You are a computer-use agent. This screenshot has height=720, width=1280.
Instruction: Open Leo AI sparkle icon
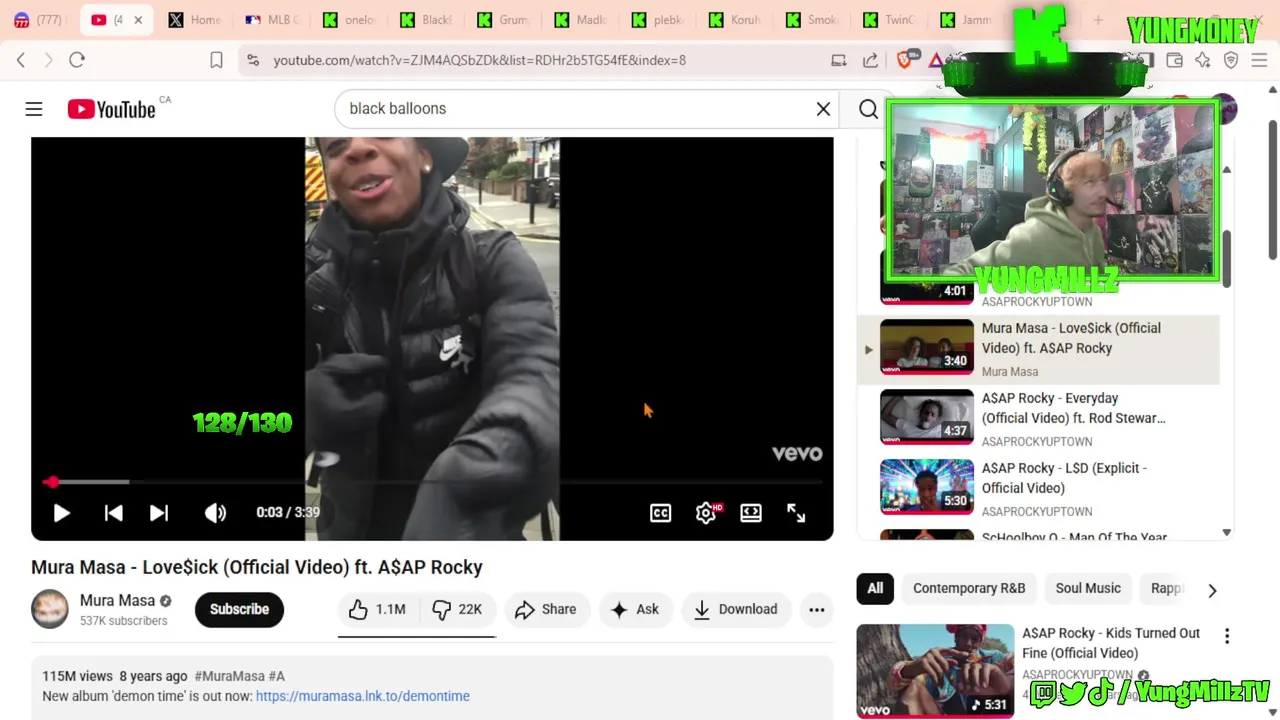[x=1202, y=60]
